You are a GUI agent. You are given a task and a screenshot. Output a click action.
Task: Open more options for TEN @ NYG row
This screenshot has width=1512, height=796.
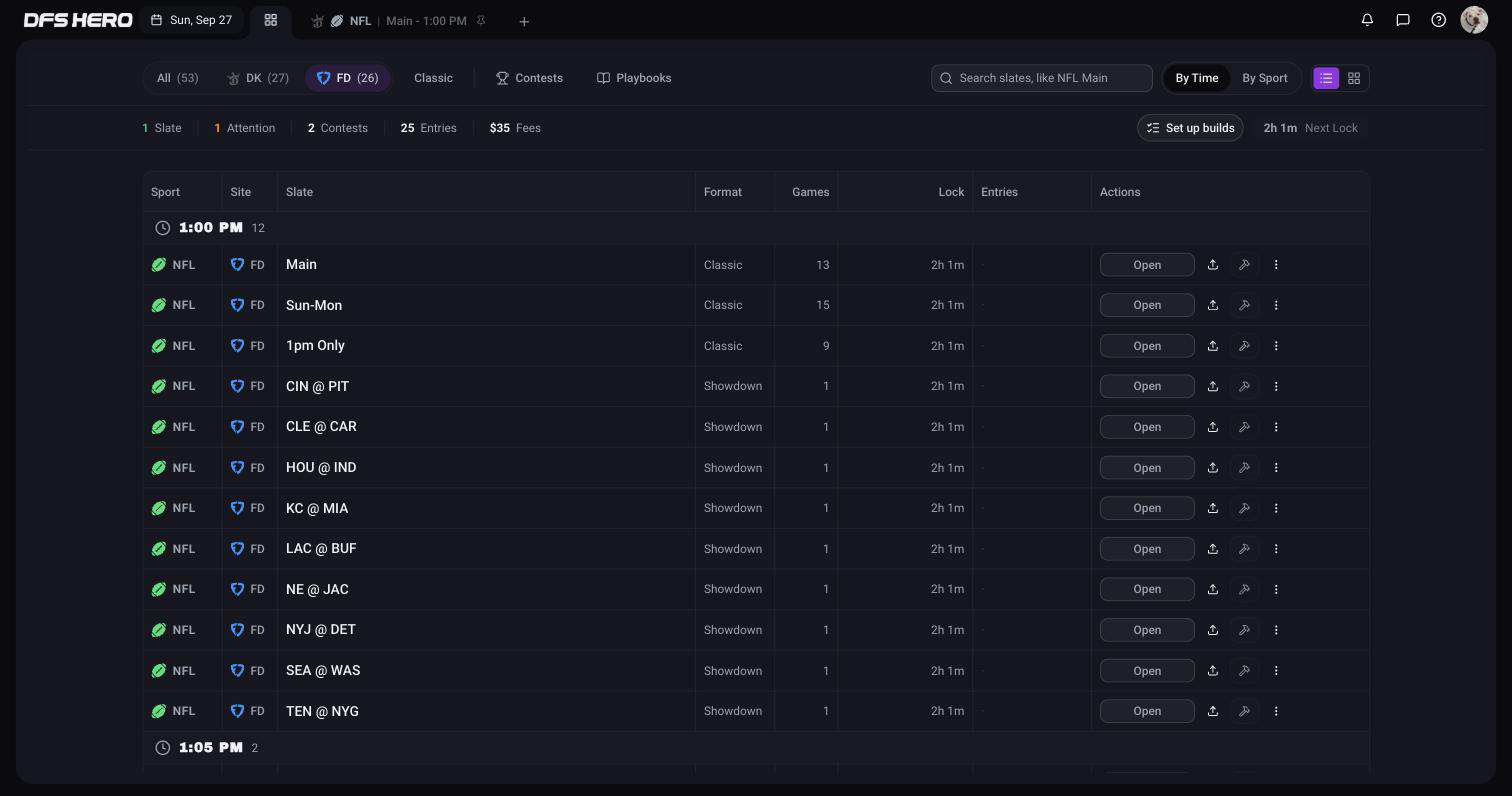(1276, 711)
